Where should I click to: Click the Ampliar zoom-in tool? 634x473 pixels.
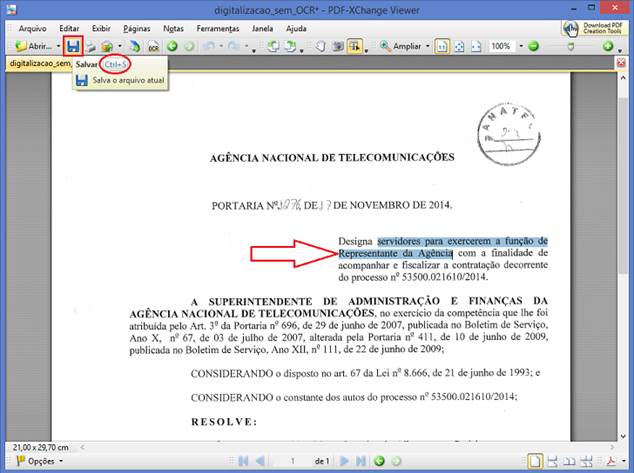click(400, 46)
